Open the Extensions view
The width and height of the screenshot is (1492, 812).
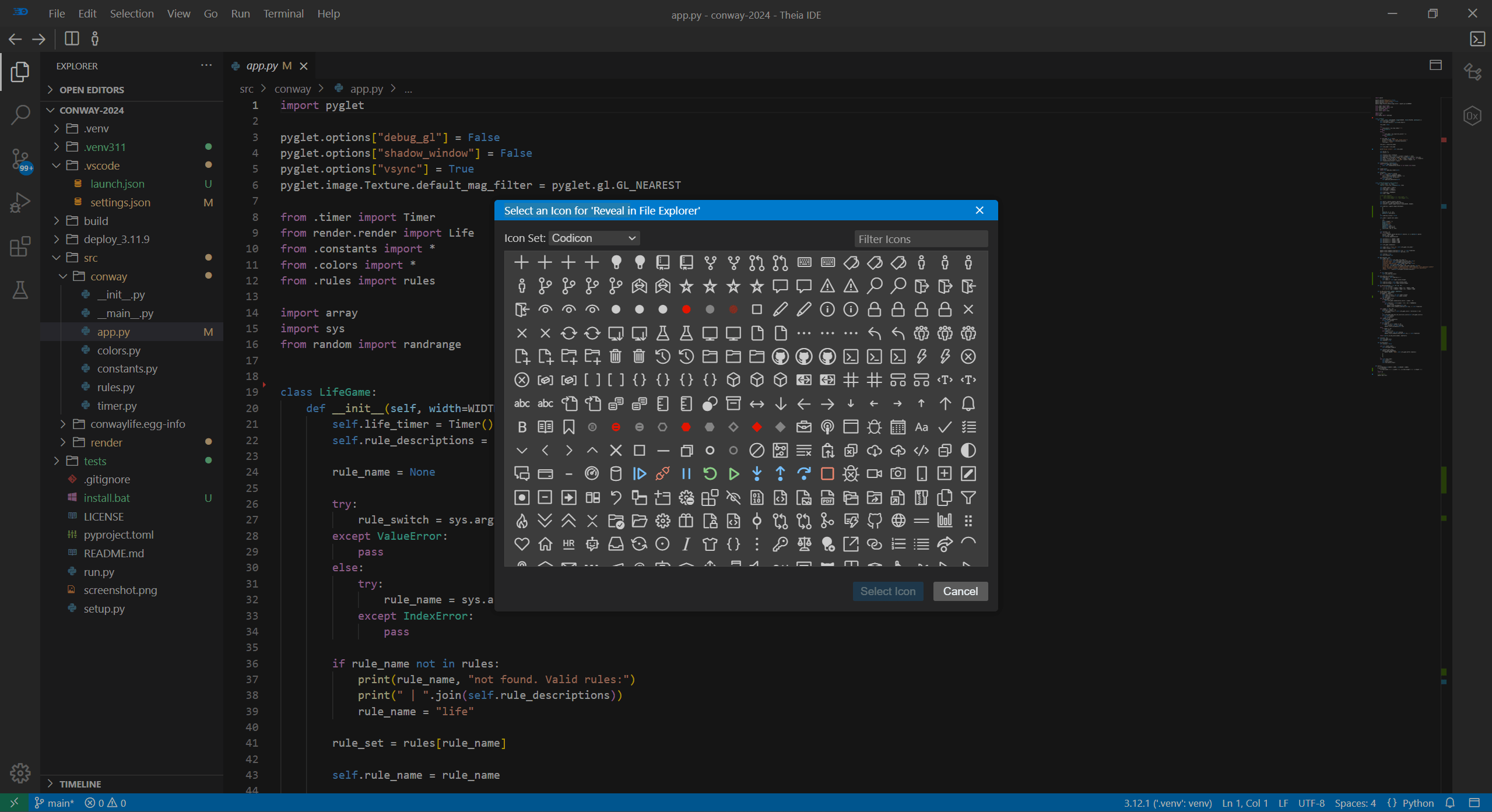20,247
